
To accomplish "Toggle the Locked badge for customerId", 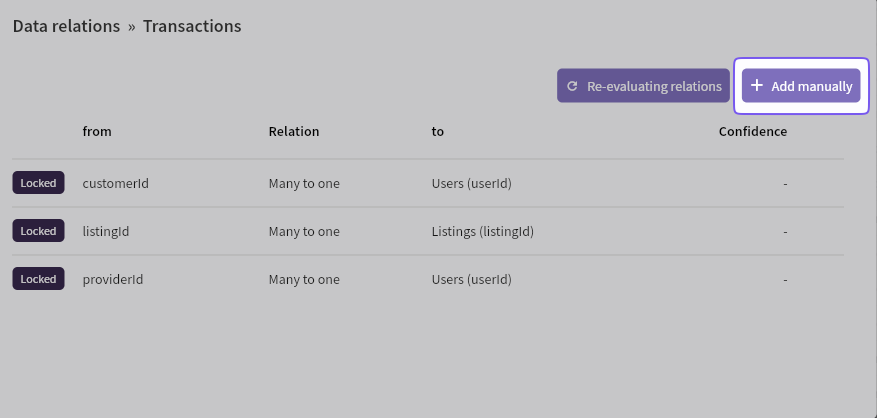I will click(x=39, y=183).
